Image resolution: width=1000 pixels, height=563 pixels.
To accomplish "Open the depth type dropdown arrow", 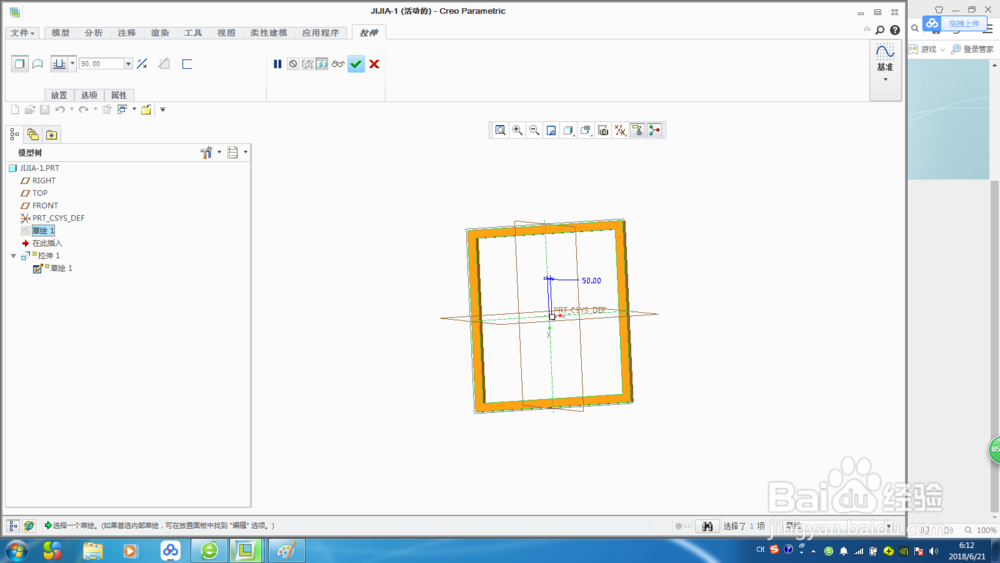I will [x=73, y=64].
